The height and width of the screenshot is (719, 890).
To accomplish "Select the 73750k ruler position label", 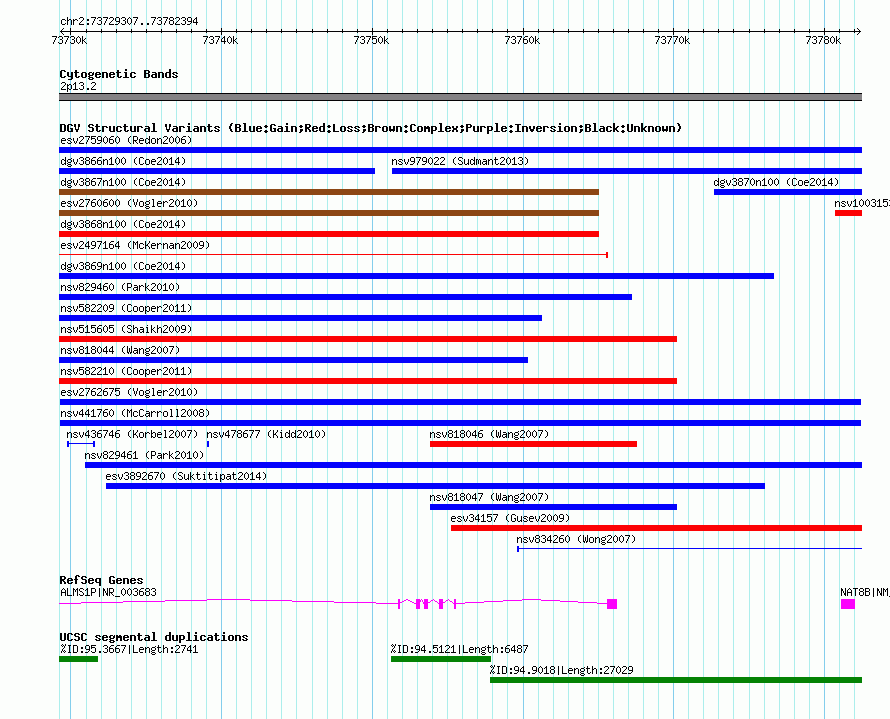I will (371, 40).
